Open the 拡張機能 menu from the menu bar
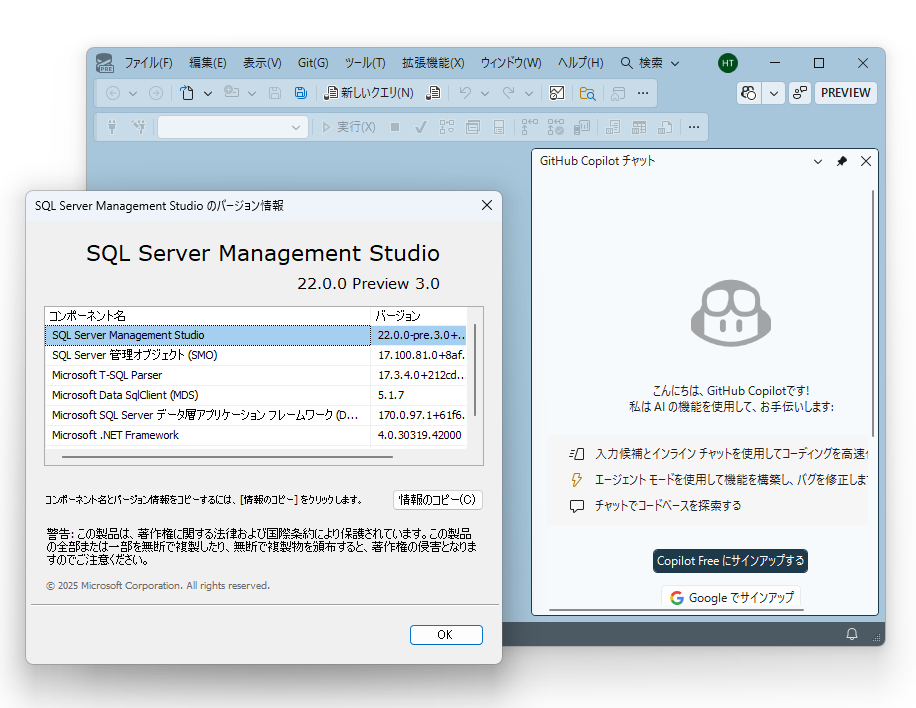 click(x=434, y=62)
